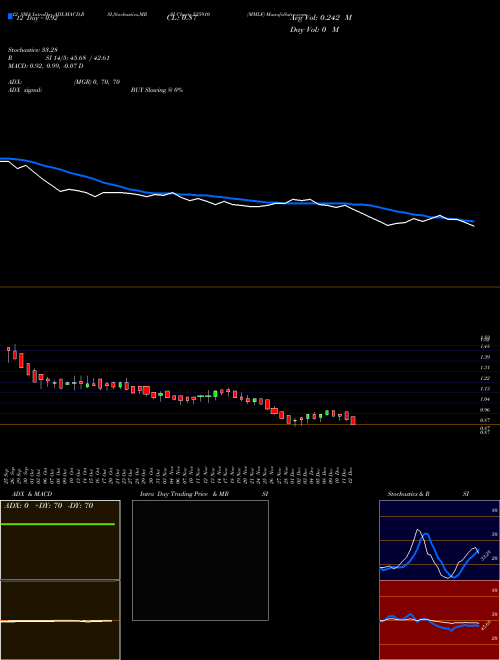500x660 pixels.
Task: Click the 'Stochastics: 33.28' readout
Action: [32, 50]
